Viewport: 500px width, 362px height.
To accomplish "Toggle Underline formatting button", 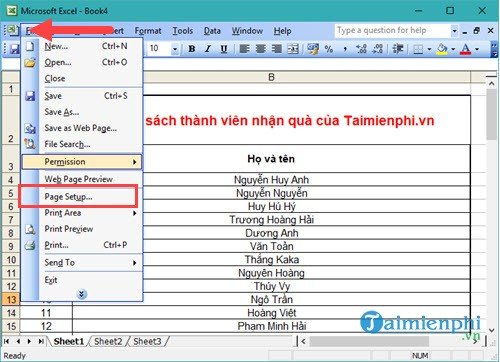I will [224, 49].
